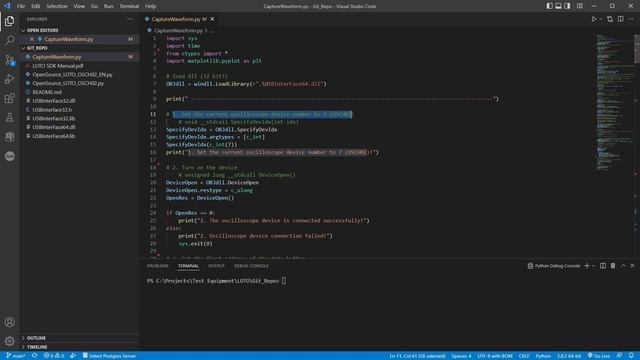Maximize the panel size with caret icon
The height and width of the screenshot is (360, 640).
point(623,266)
